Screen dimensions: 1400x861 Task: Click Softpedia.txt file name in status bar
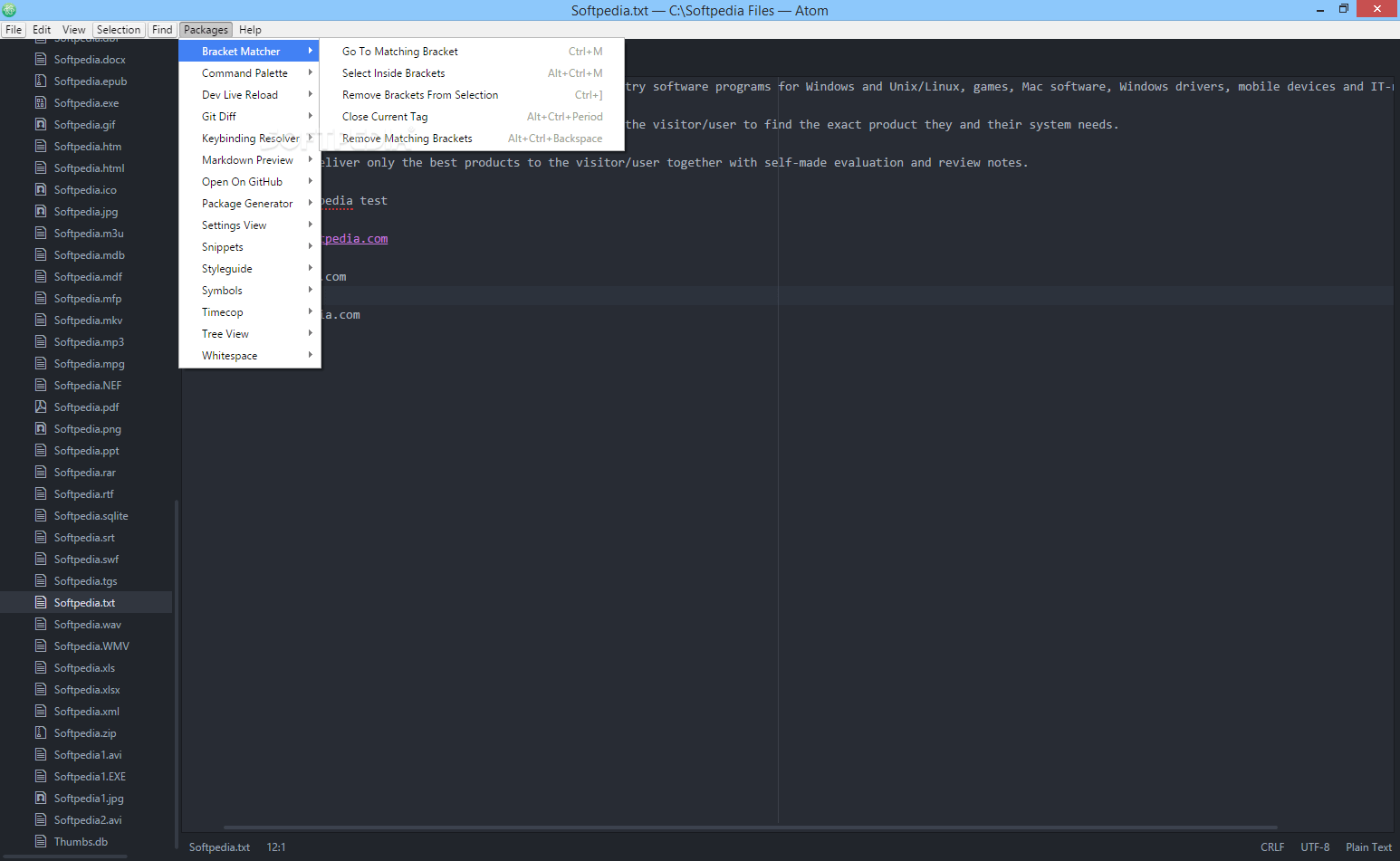coord(219,847)
